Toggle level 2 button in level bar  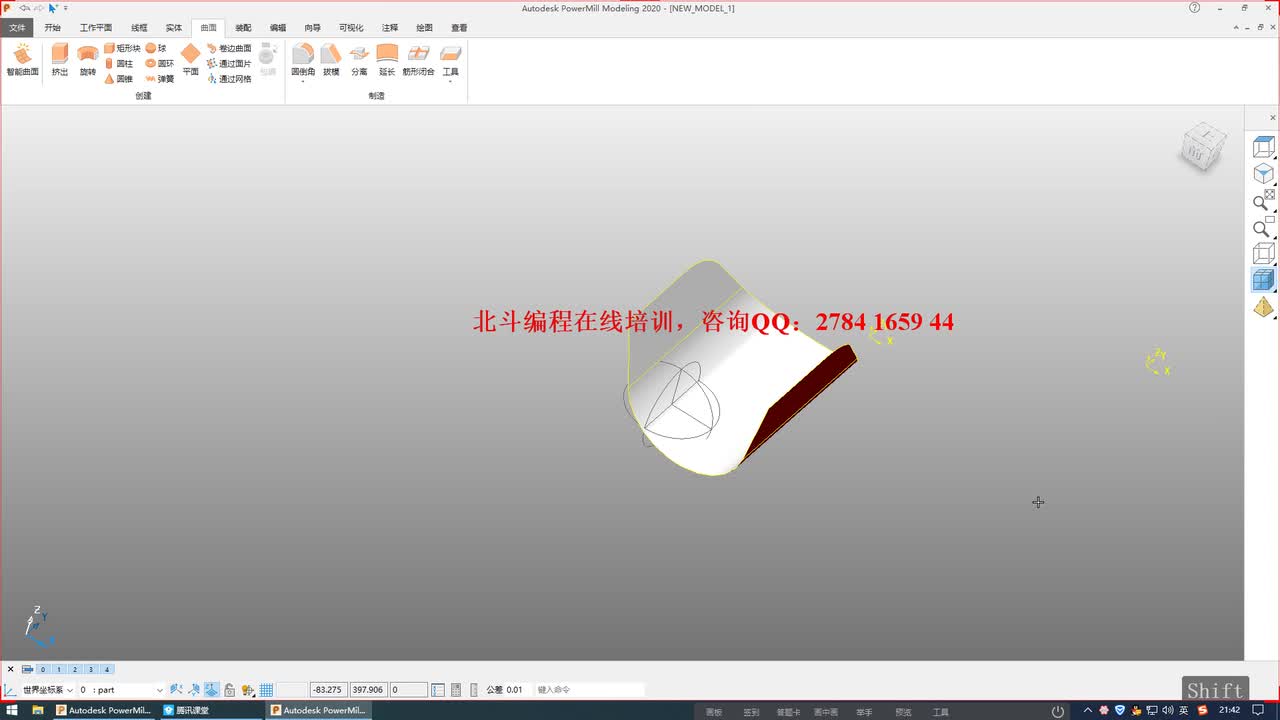point(75,670)
